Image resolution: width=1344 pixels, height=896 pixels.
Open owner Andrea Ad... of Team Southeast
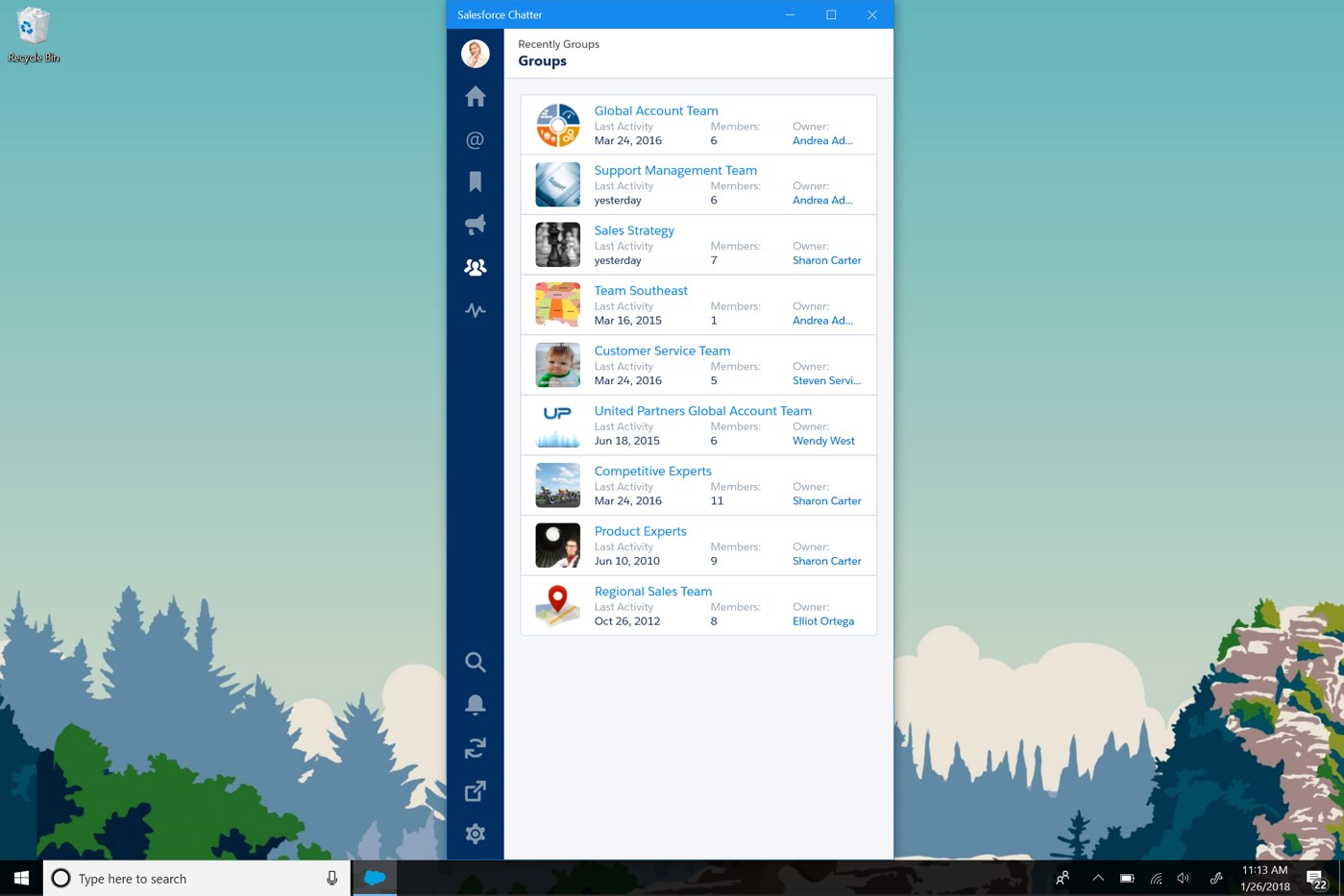point(822,321)
